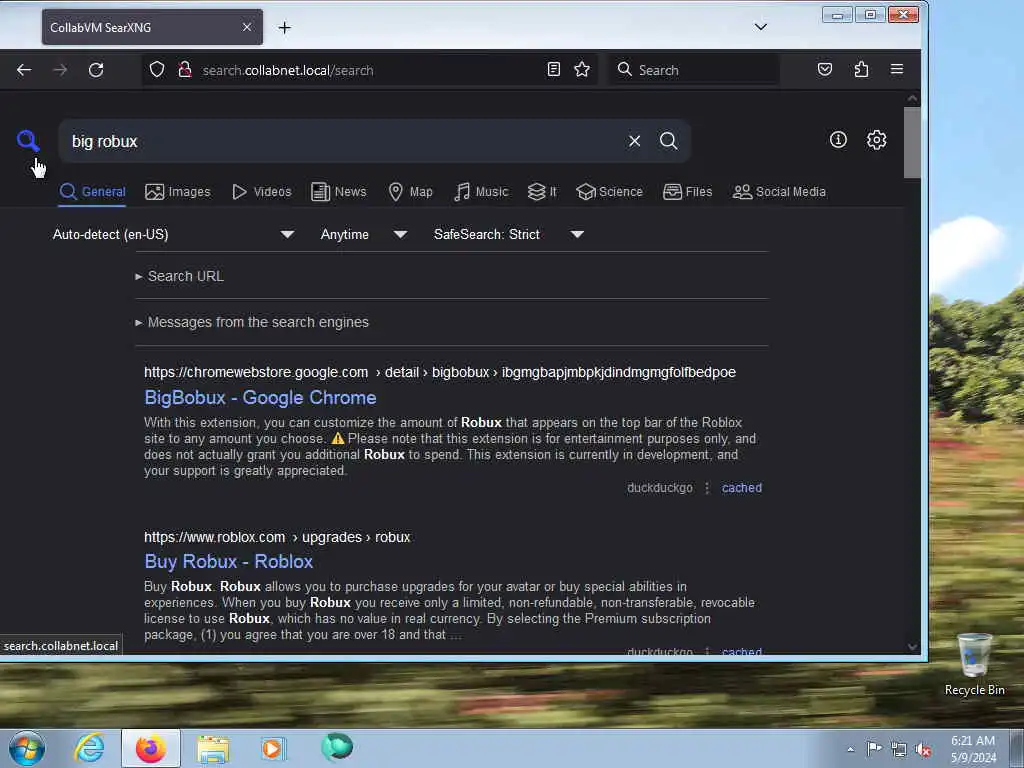
Task: Click the chromewebstore.google.com result URL
Action: [440, 372]
